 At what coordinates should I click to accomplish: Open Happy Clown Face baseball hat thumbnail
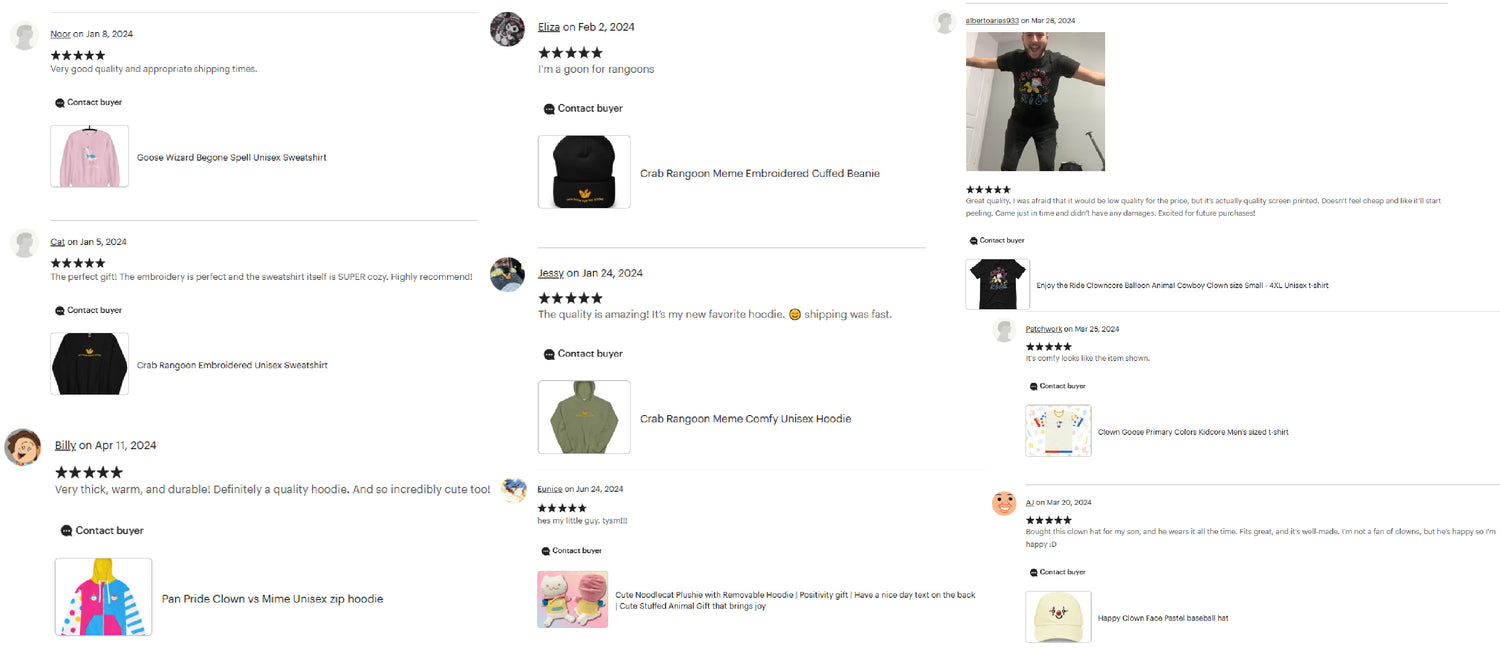click(x=1058, y=617)
